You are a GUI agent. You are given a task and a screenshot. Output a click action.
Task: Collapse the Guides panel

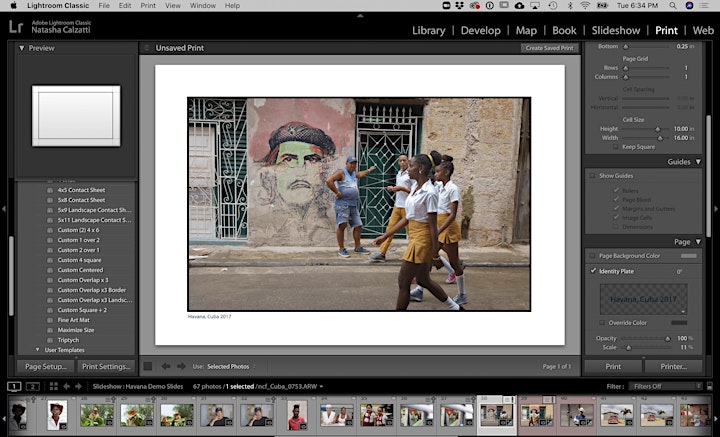pos(698,162)
